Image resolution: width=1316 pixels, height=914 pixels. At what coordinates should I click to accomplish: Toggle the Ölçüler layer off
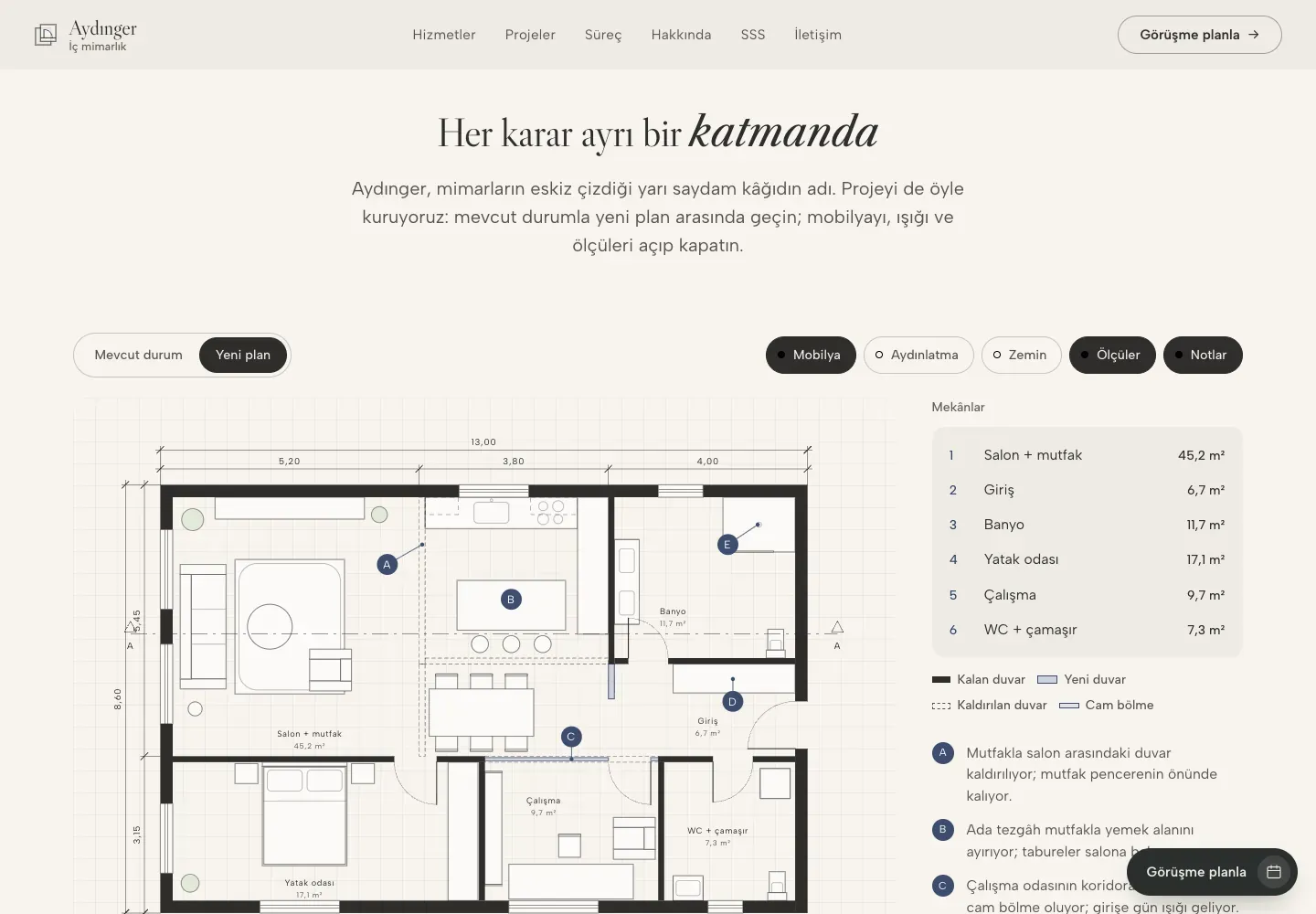coord(1112,355)
